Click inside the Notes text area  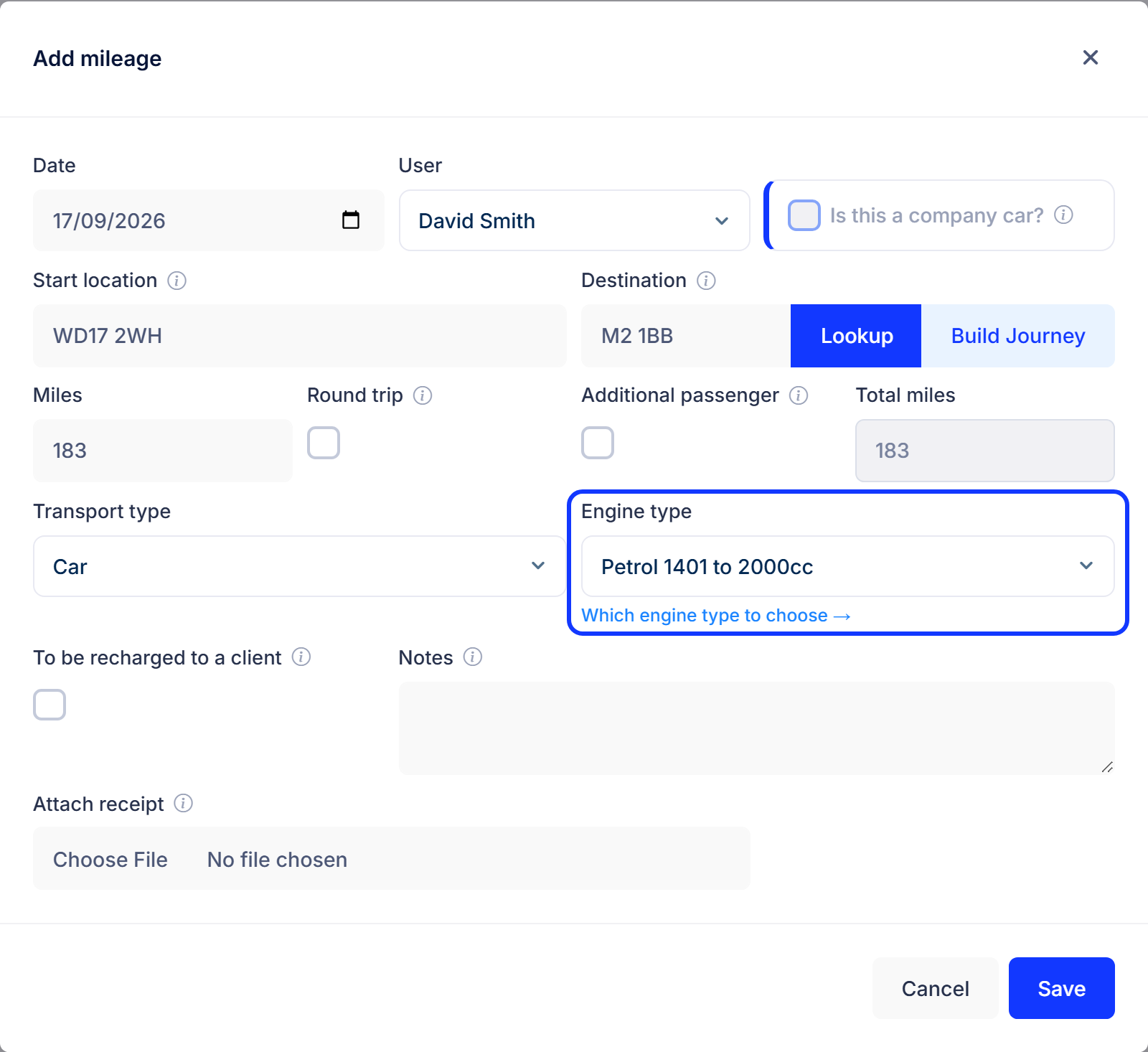click(756, 728)
